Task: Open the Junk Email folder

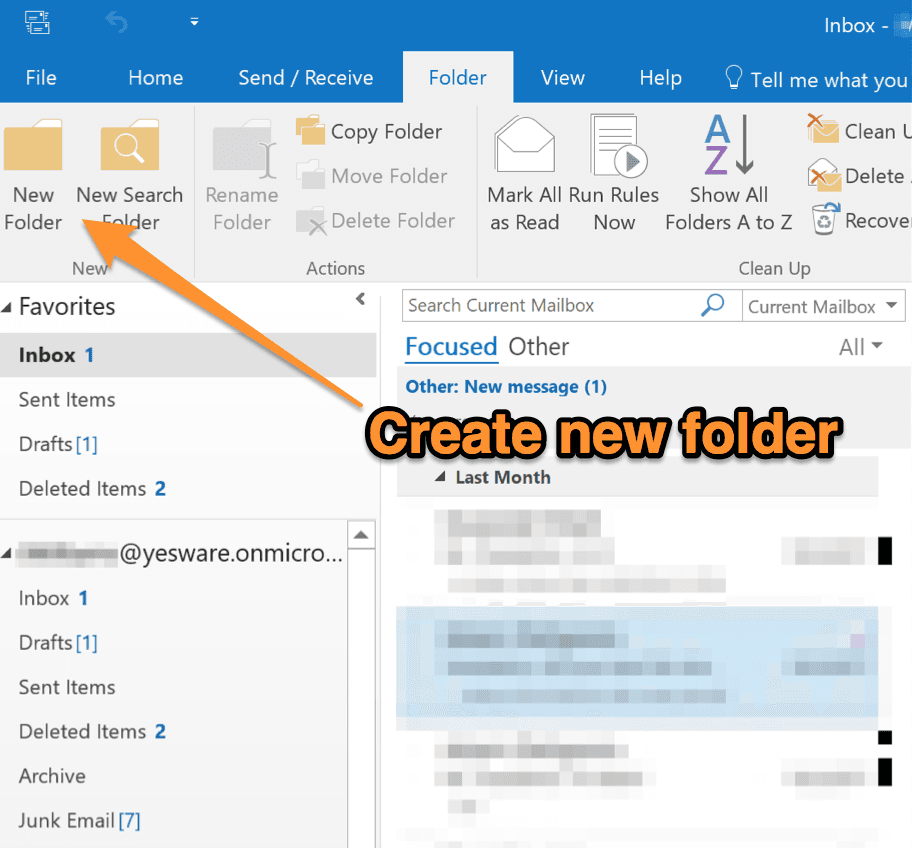Action: click(x=67, y=821)
